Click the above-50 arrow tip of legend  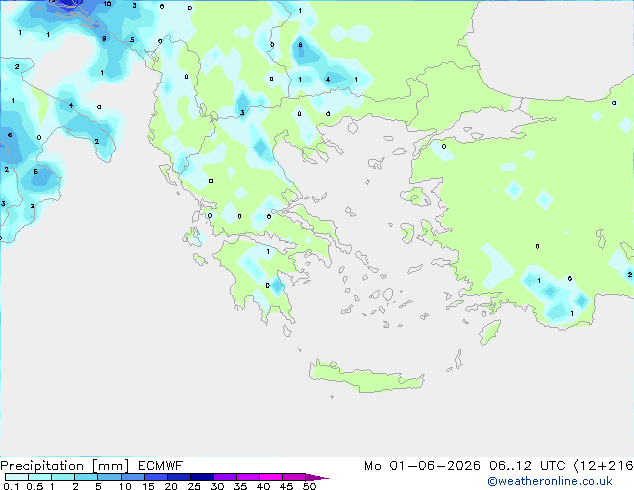pos(317,477)
